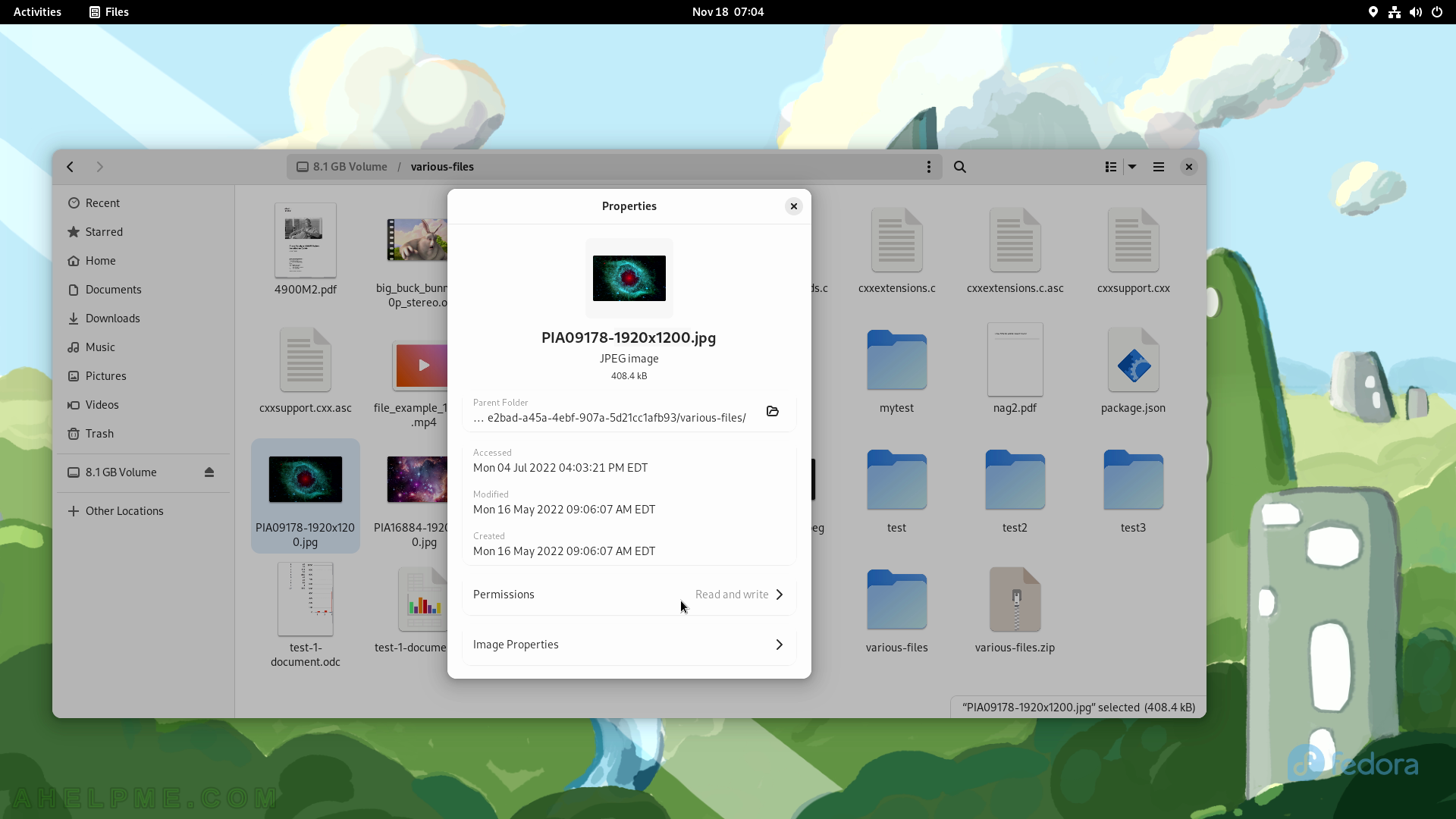Select the cxxsupport.cxx file
This screenshot has height=819, width=1456.
click(x=1134, y=250)
